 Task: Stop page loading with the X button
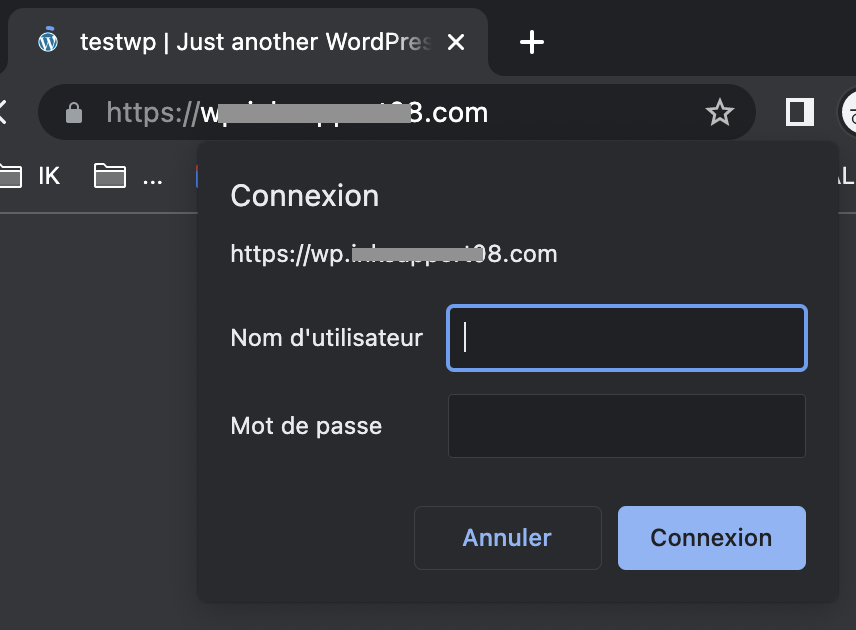3,112
